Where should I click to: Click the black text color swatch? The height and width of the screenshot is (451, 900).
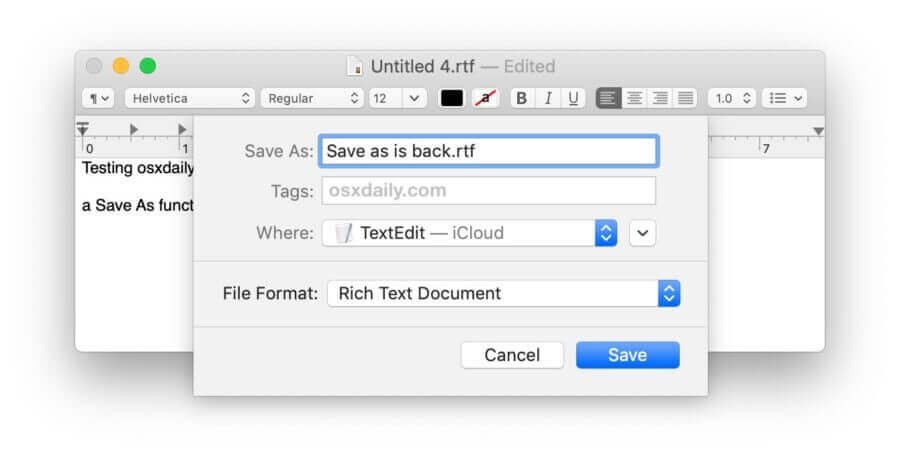[452, 98]
